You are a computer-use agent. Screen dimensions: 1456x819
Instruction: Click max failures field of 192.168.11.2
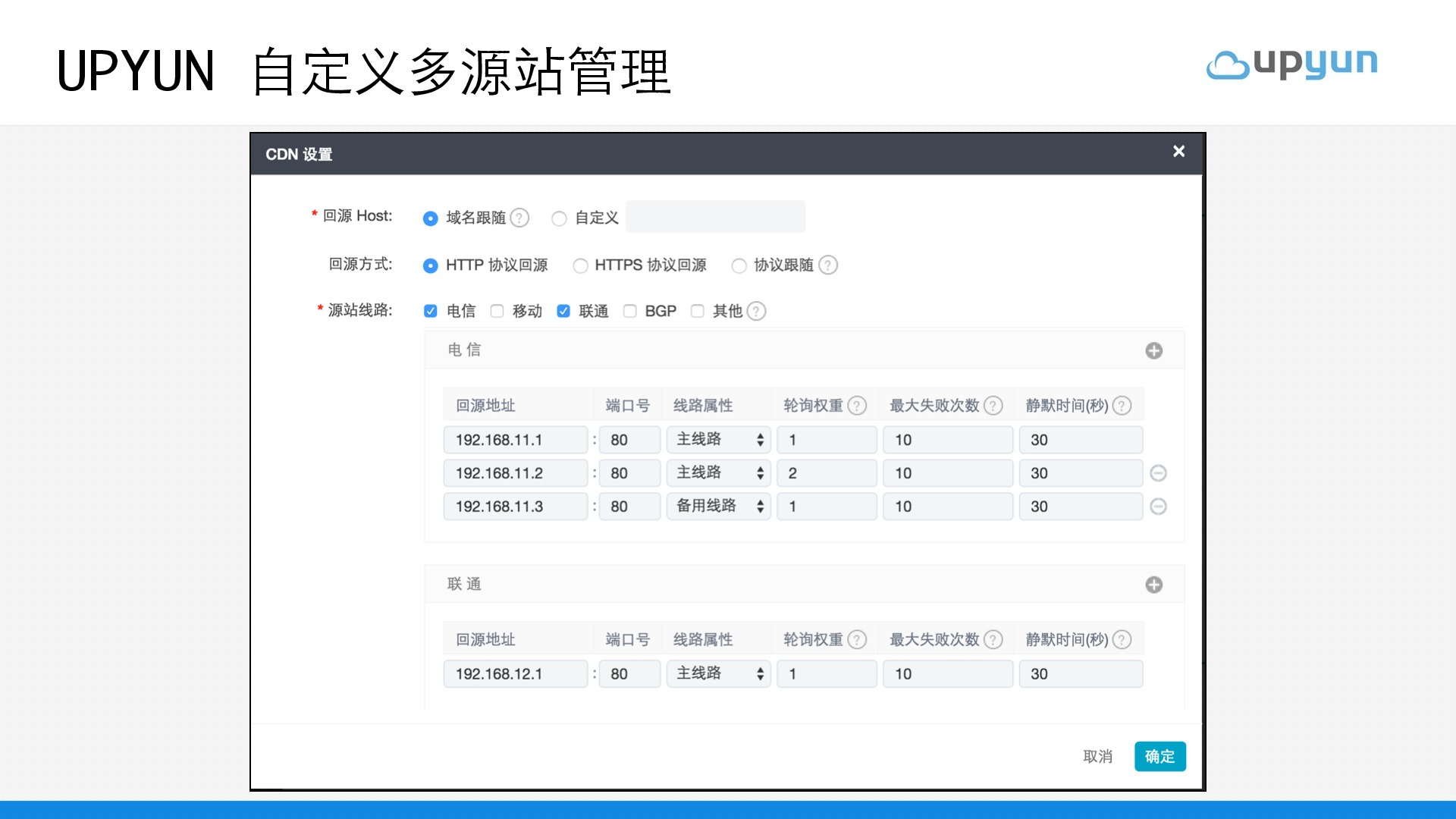pos(948,473)
